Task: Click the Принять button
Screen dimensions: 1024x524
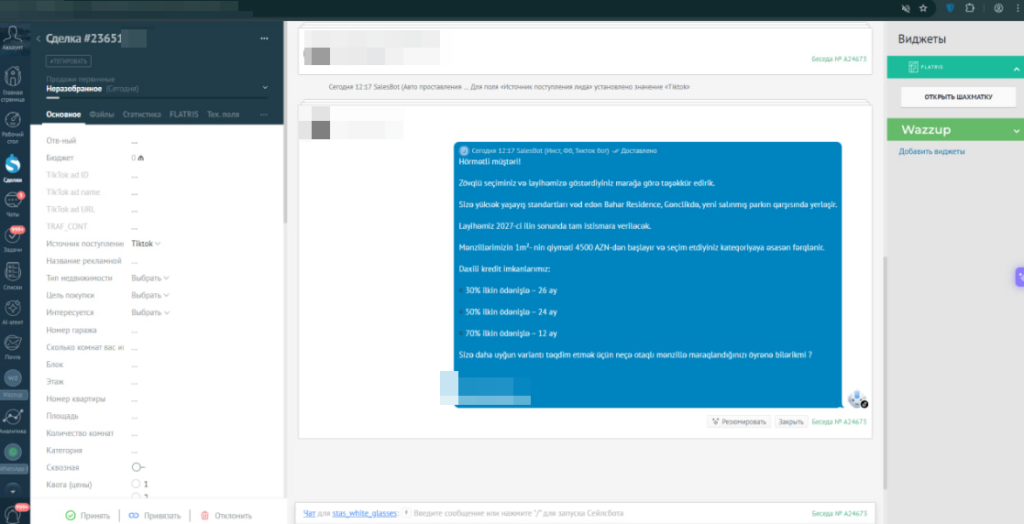Action: [x=87, y=515]
